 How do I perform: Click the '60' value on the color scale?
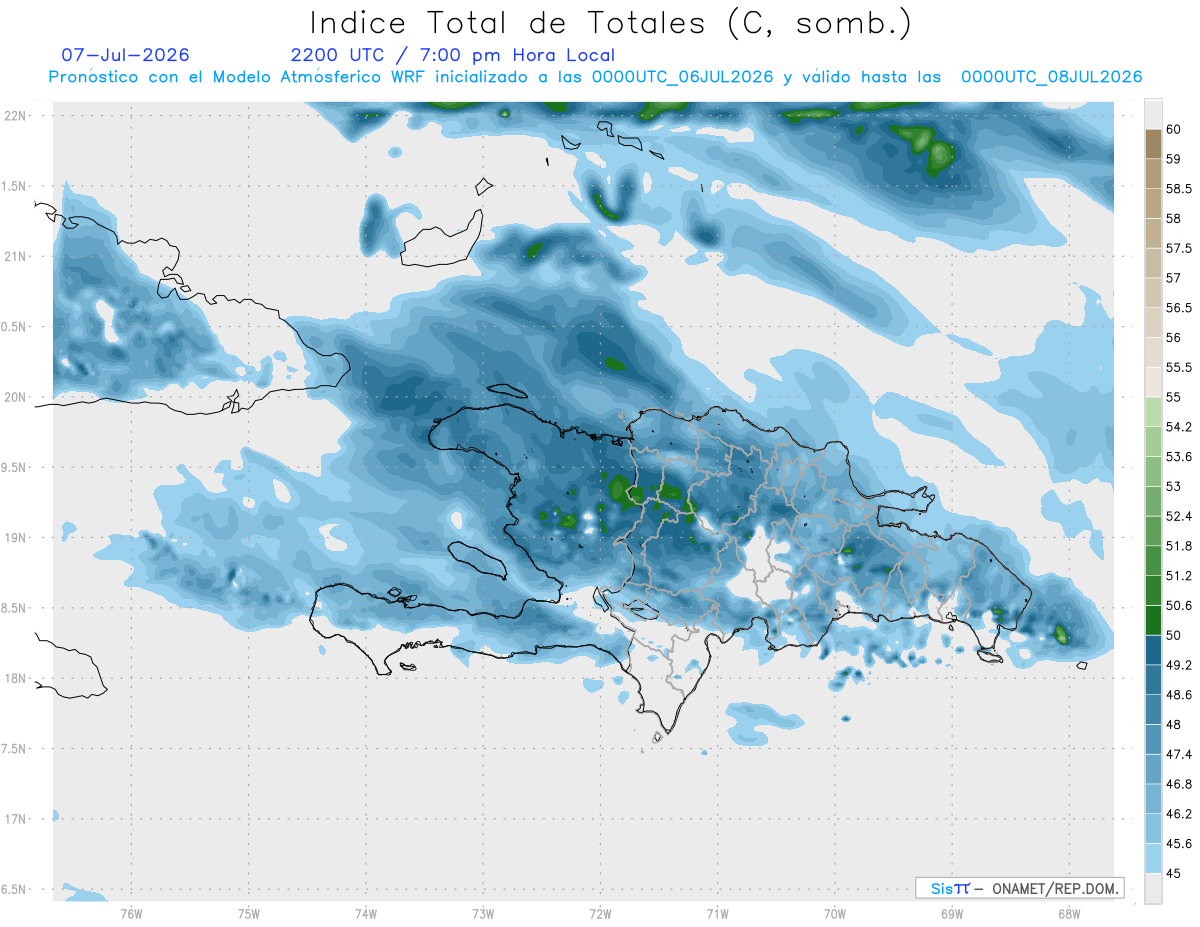(x=1174, y=129)
